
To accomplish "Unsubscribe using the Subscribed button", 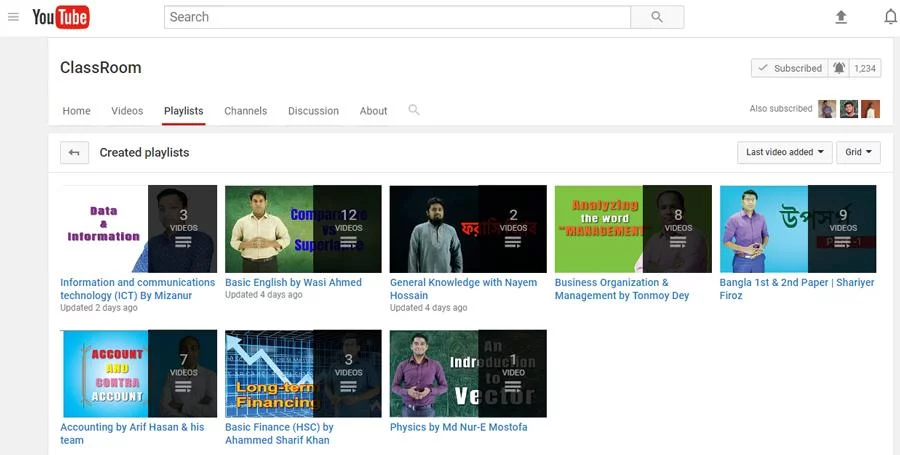I will 790,68.
